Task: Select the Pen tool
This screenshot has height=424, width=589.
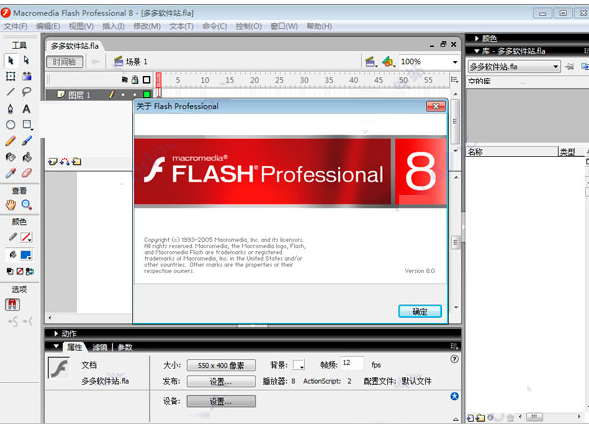Action: coord(11,109)
